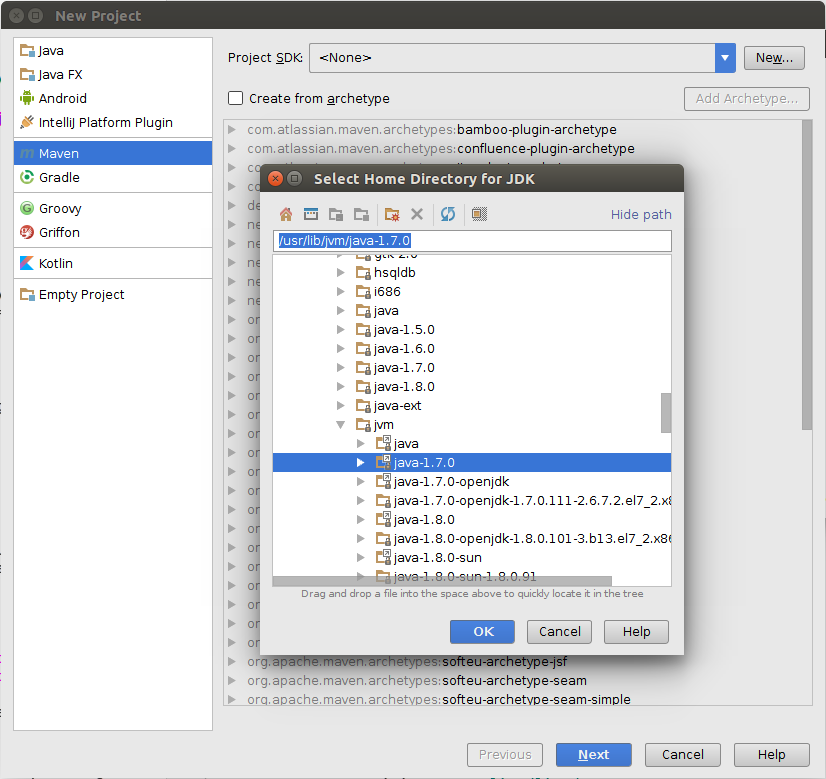826x779 pixels.
Task: Click the Next button in New Project
Action: [x=594, y=755]
